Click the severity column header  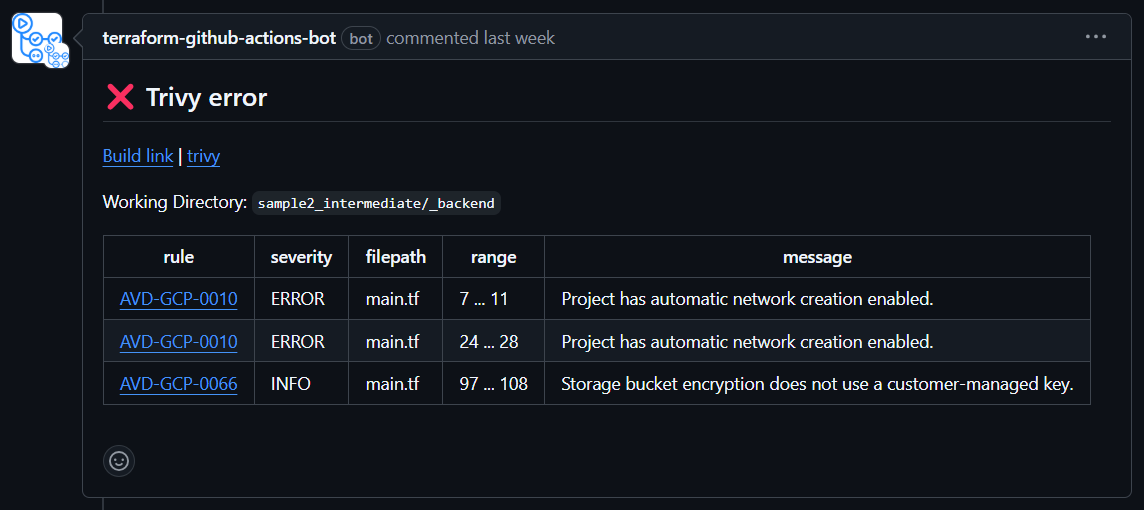pos(301,257)
